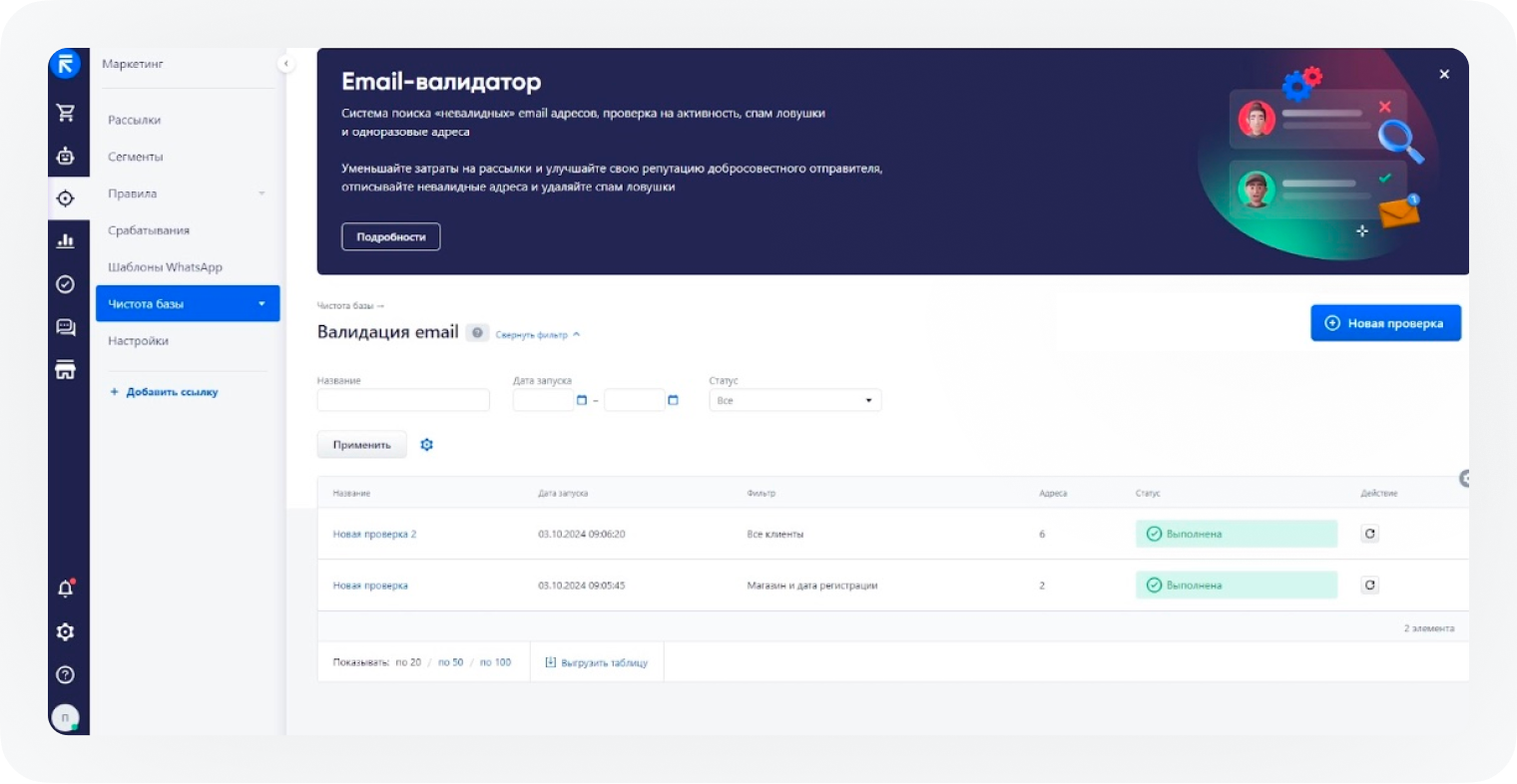Focus the end date input field
The image size is (1517, 784).
click(635, 400)
